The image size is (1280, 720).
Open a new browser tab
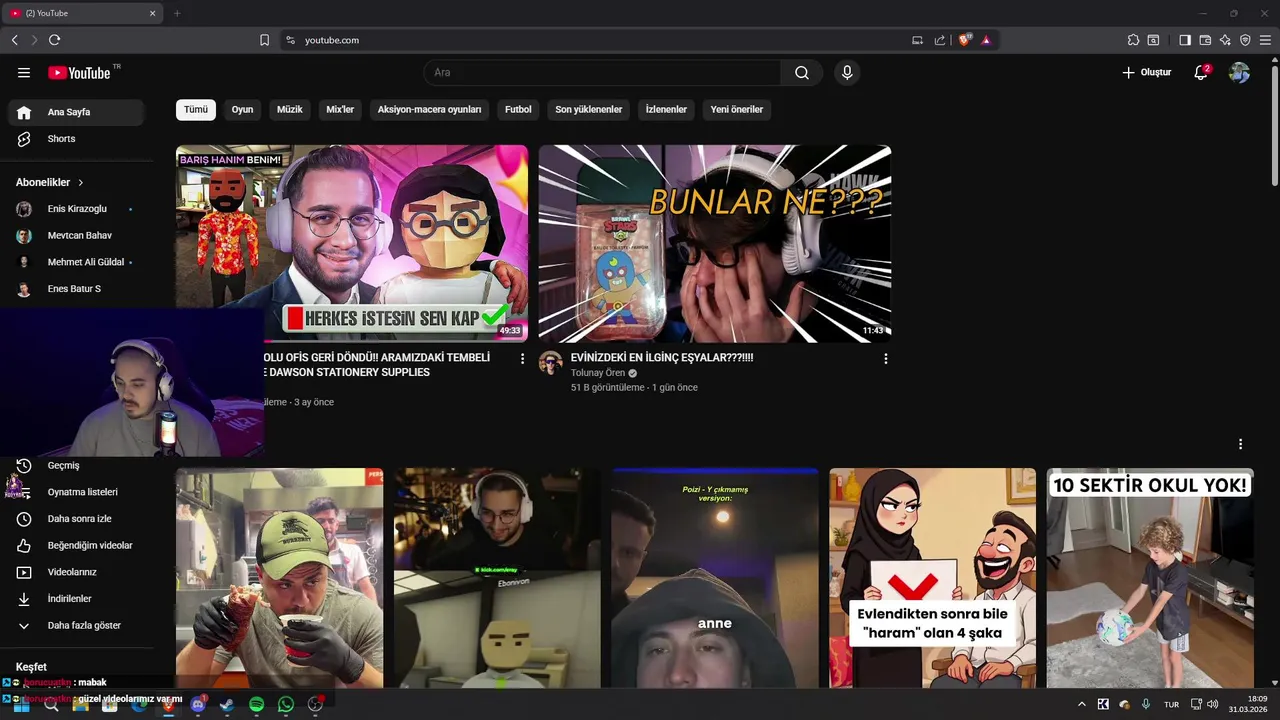[177, 13]
